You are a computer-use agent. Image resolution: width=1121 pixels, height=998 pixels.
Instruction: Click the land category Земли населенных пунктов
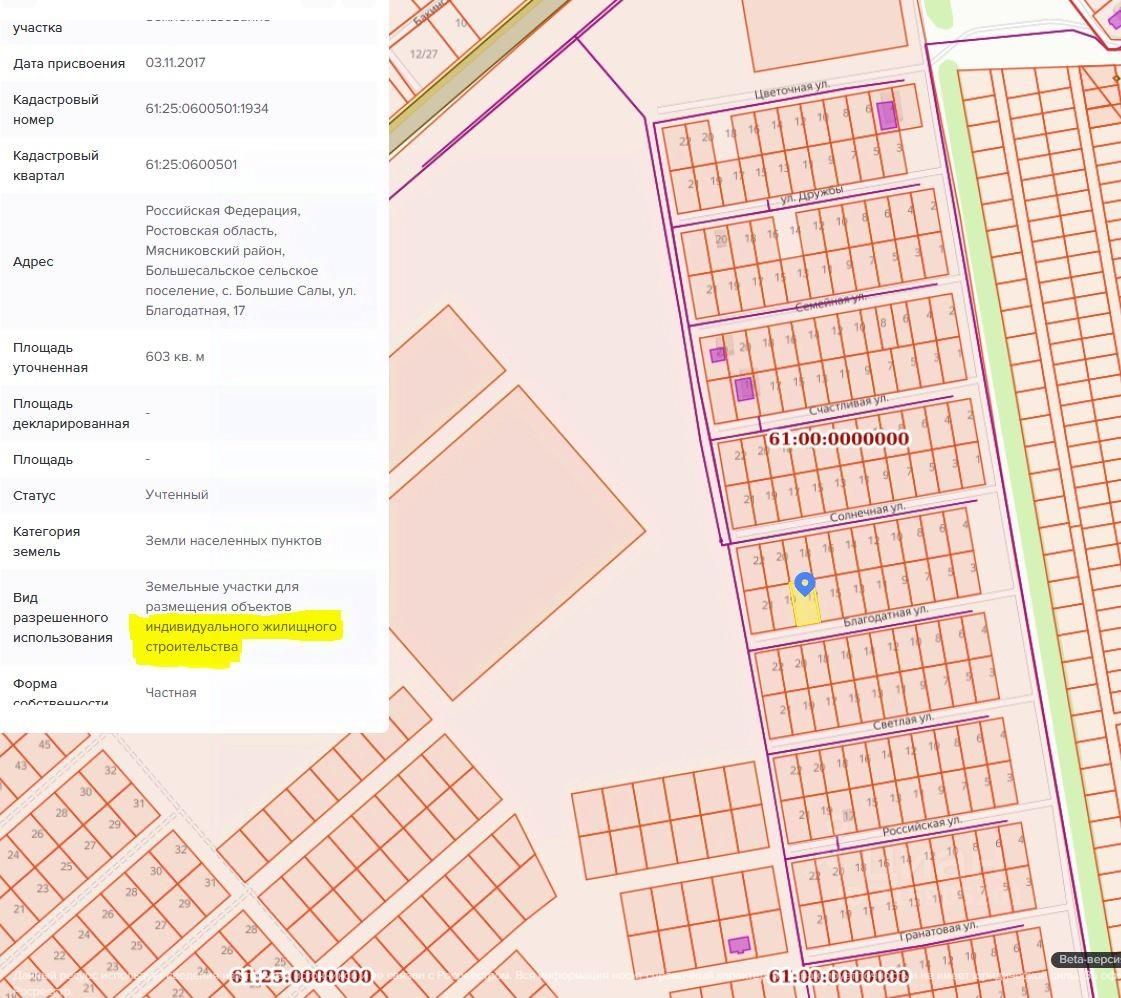click(233, 540)
